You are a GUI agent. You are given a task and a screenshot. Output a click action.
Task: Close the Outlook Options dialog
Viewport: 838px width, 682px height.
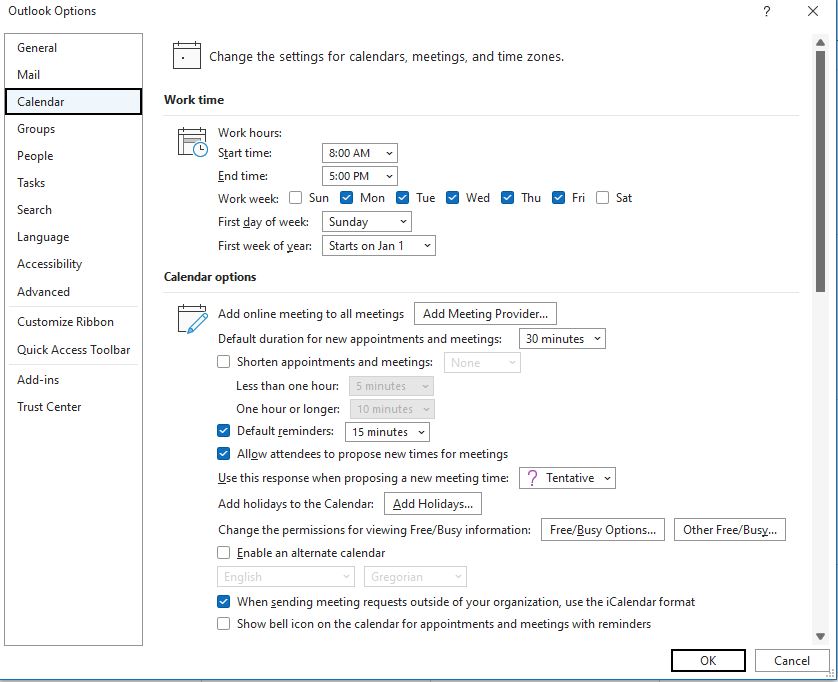[813, 11]
